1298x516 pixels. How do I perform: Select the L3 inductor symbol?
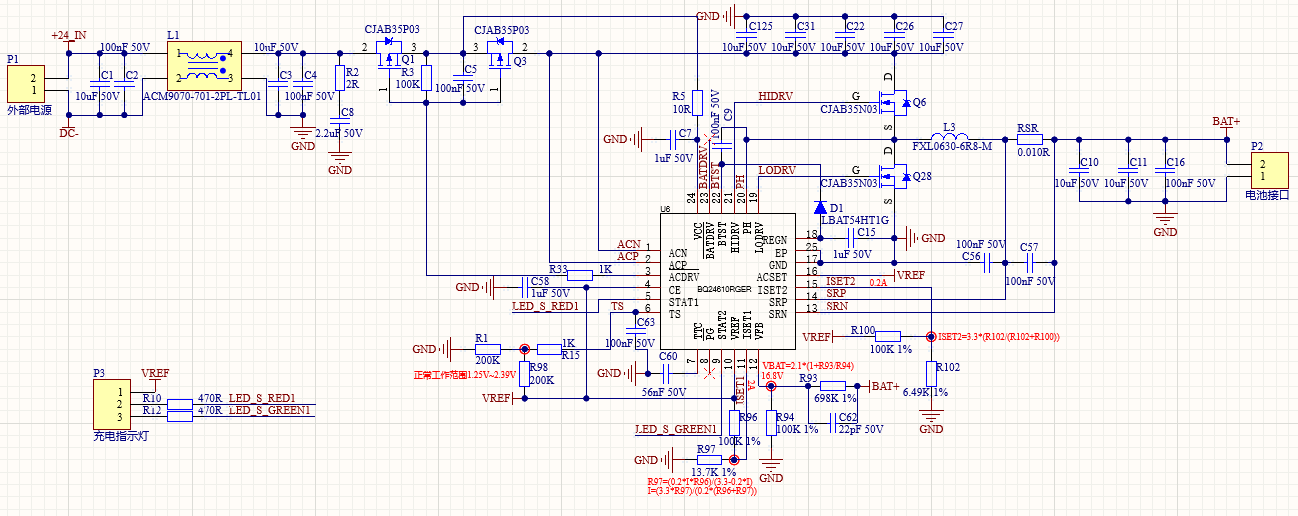tap(954, 139)
